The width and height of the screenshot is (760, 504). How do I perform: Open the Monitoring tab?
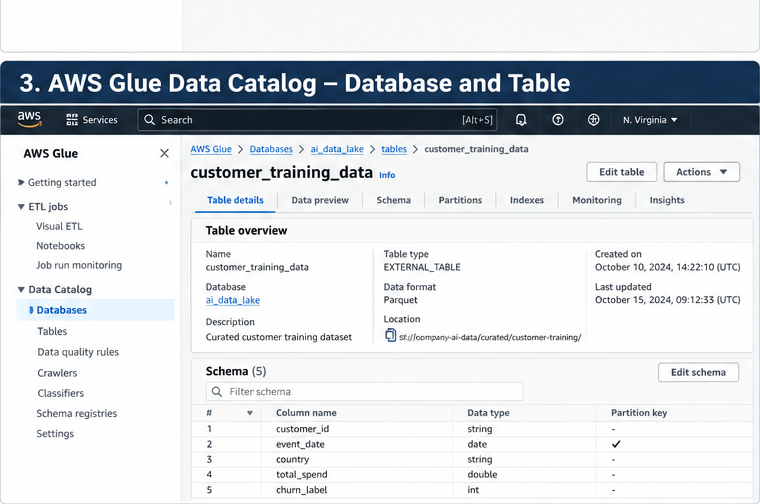(x=597, y=200)
